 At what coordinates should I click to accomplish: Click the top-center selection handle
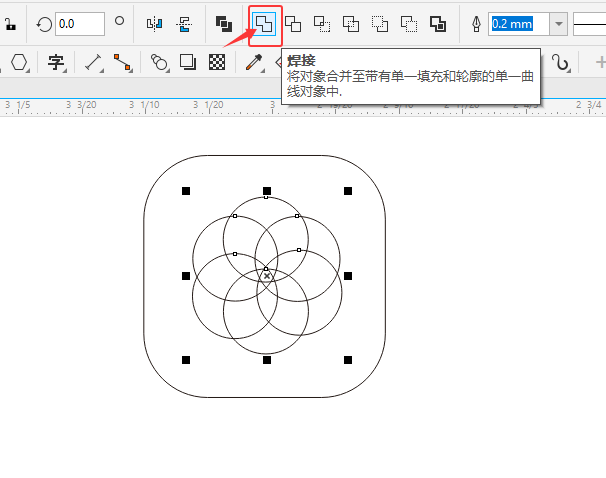pos(267,191)
